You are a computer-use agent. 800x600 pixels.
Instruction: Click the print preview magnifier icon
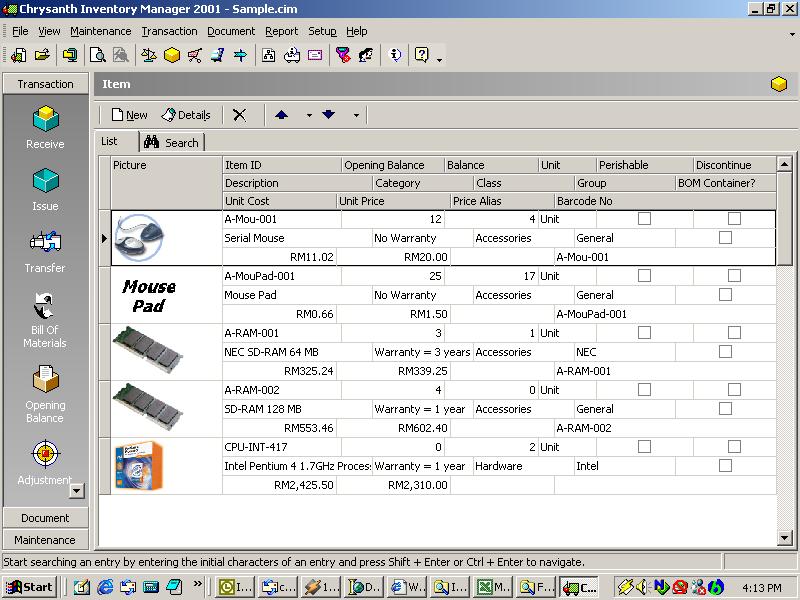[98, 55]
